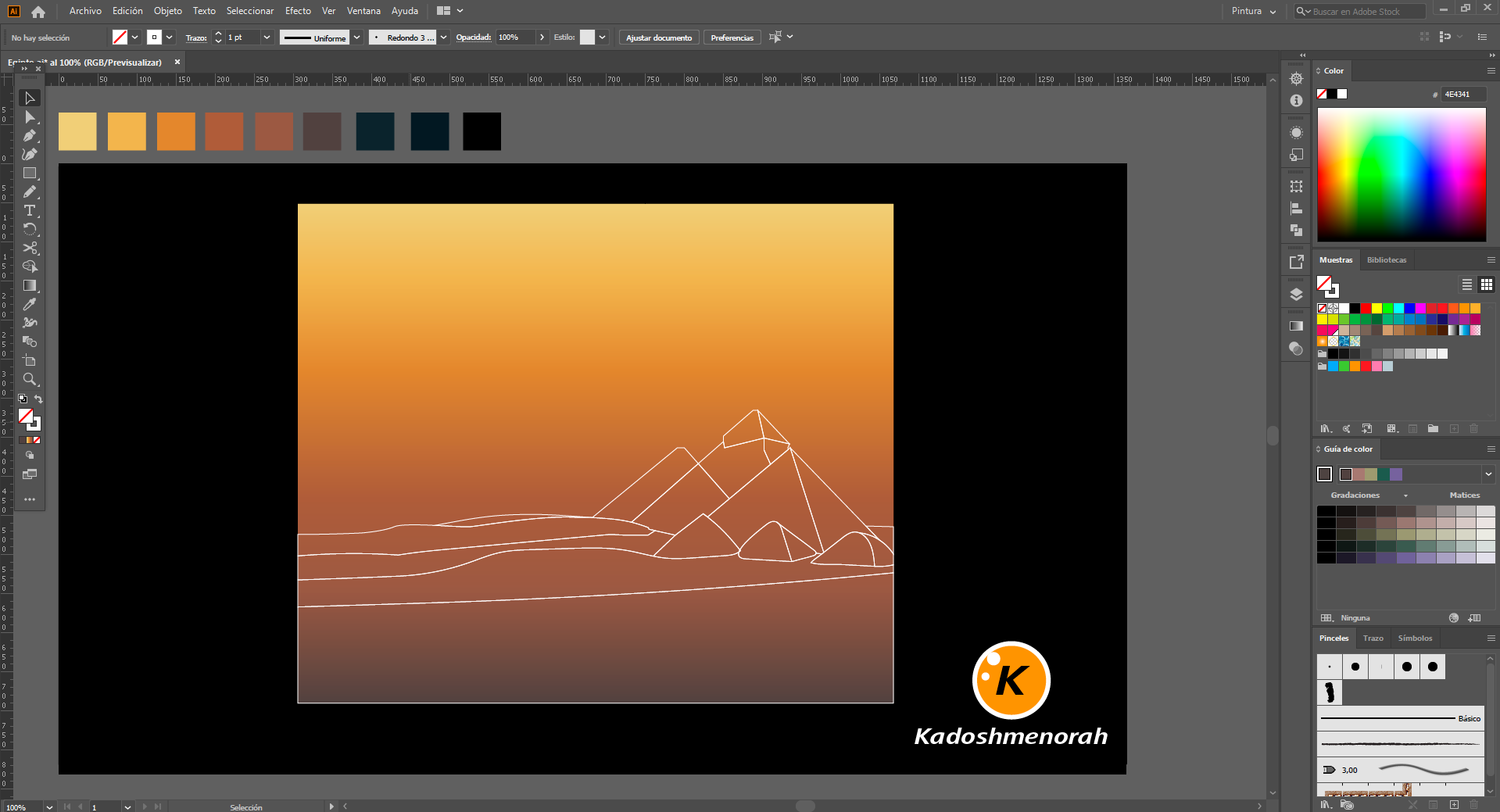Set paint mode to None in toolbar
Viewport: 1500px width, 812px height.
click(x=37, y=440)
